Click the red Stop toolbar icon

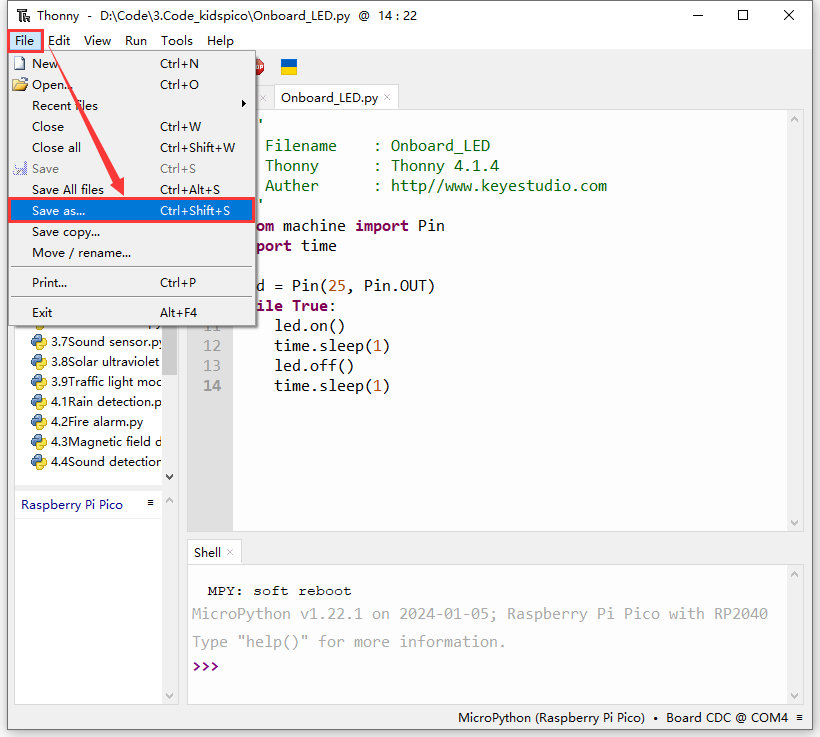(260, 67)
